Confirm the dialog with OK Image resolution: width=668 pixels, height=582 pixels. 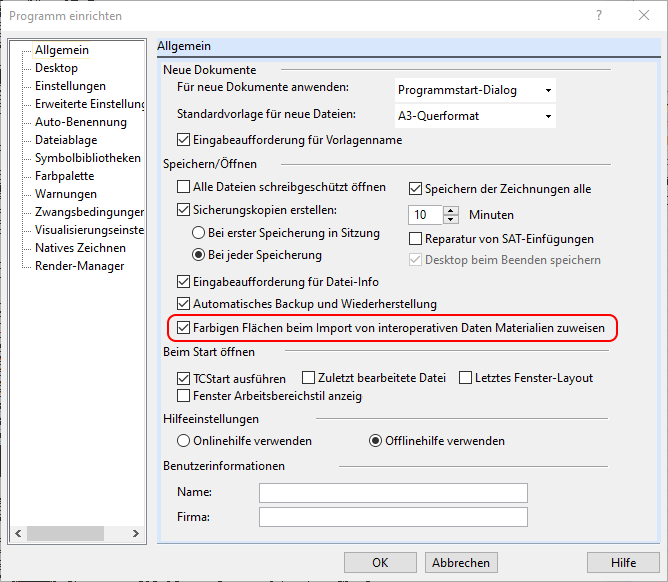380,563
